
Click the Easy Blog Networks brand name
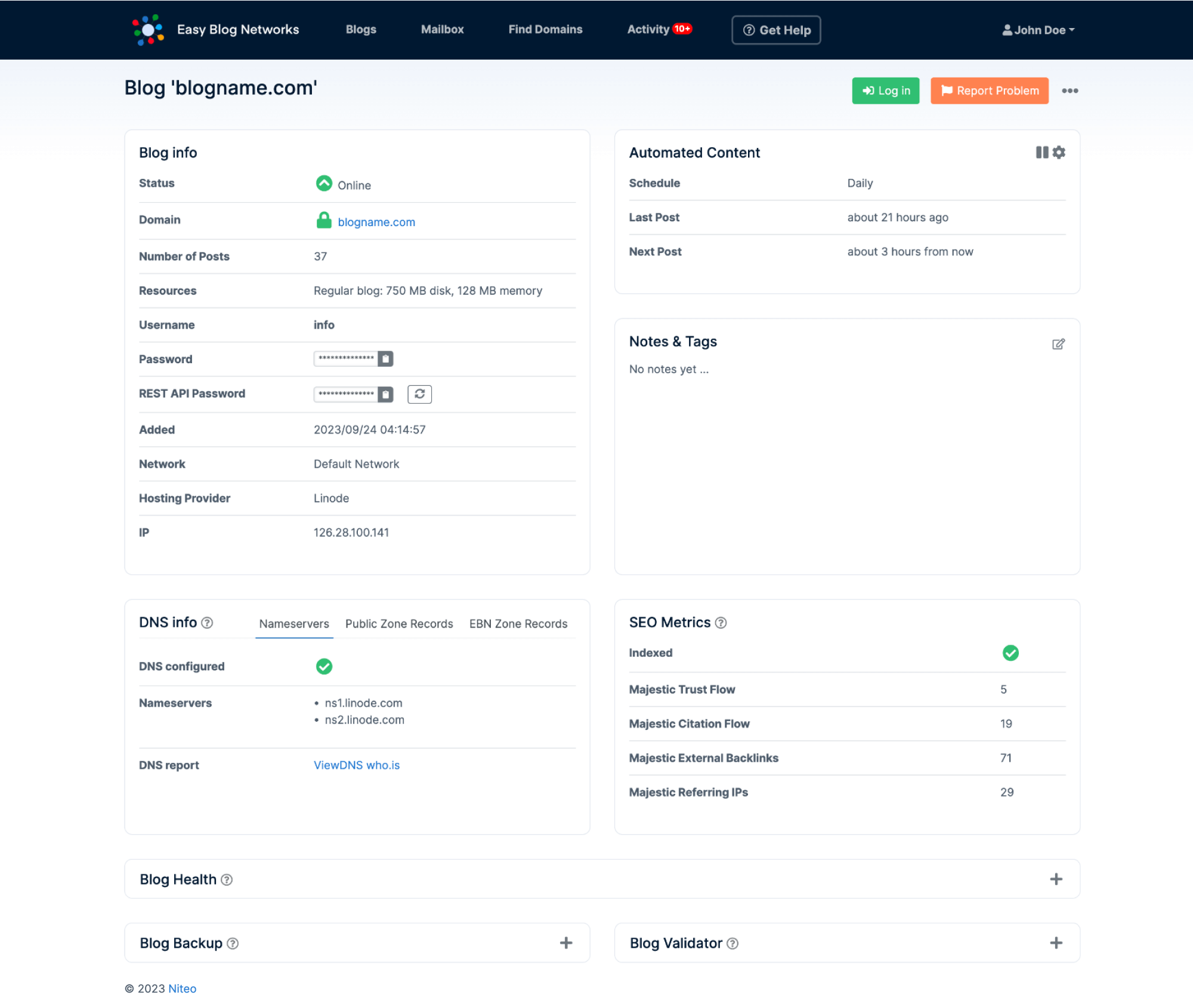[x=238, y=30]
